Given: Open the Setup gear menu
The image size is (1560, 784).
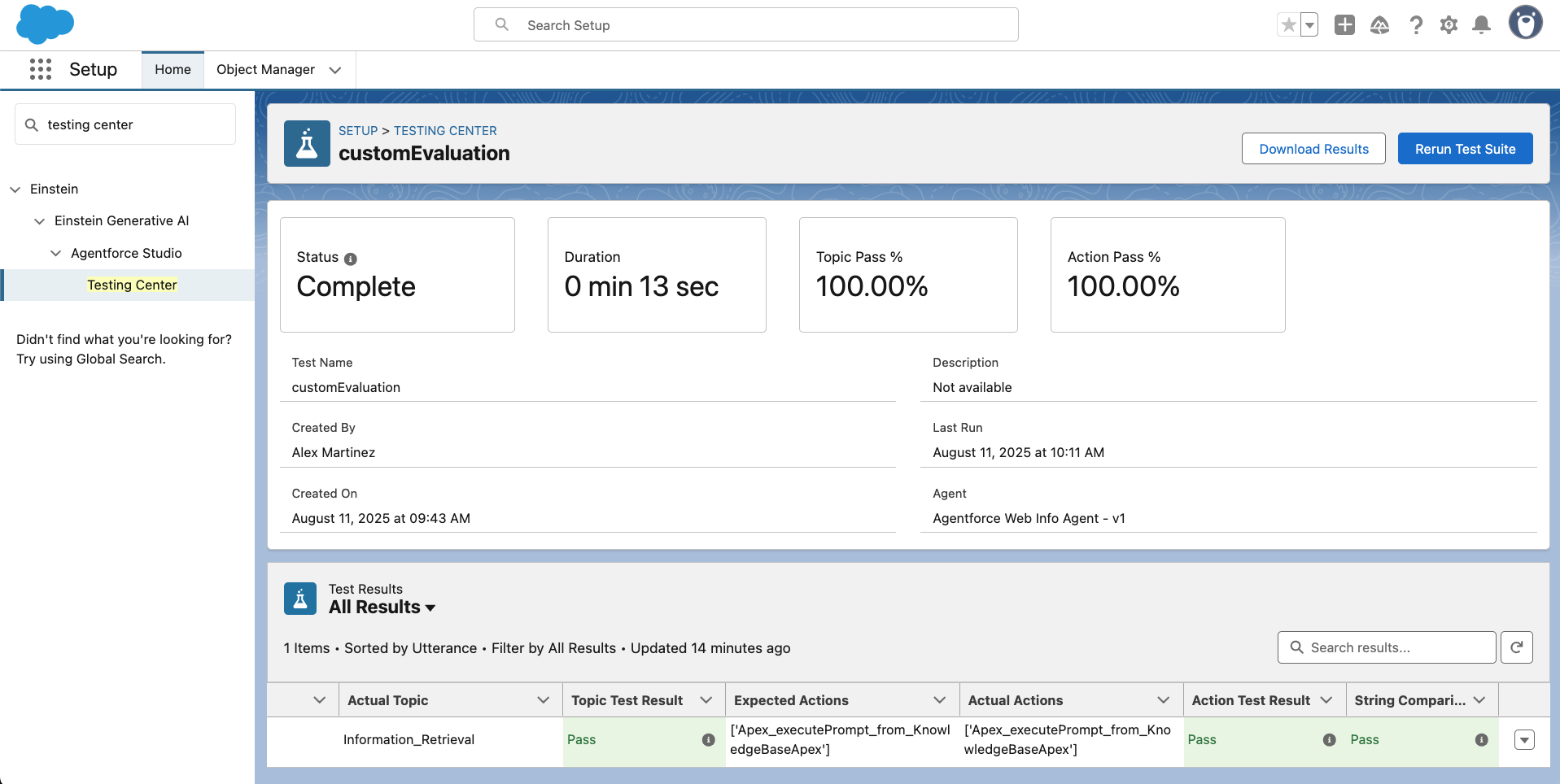Looking at the screenshot, I should pos(1449,25).
